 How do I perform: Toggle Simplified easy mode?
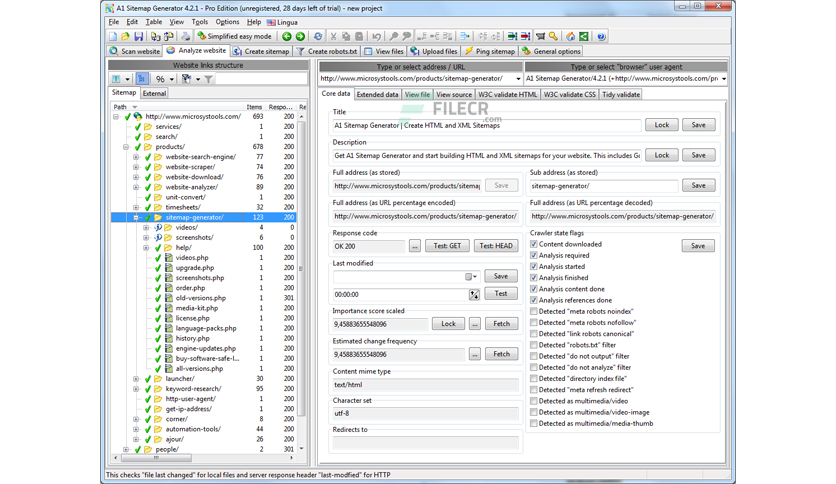point(234,36)
